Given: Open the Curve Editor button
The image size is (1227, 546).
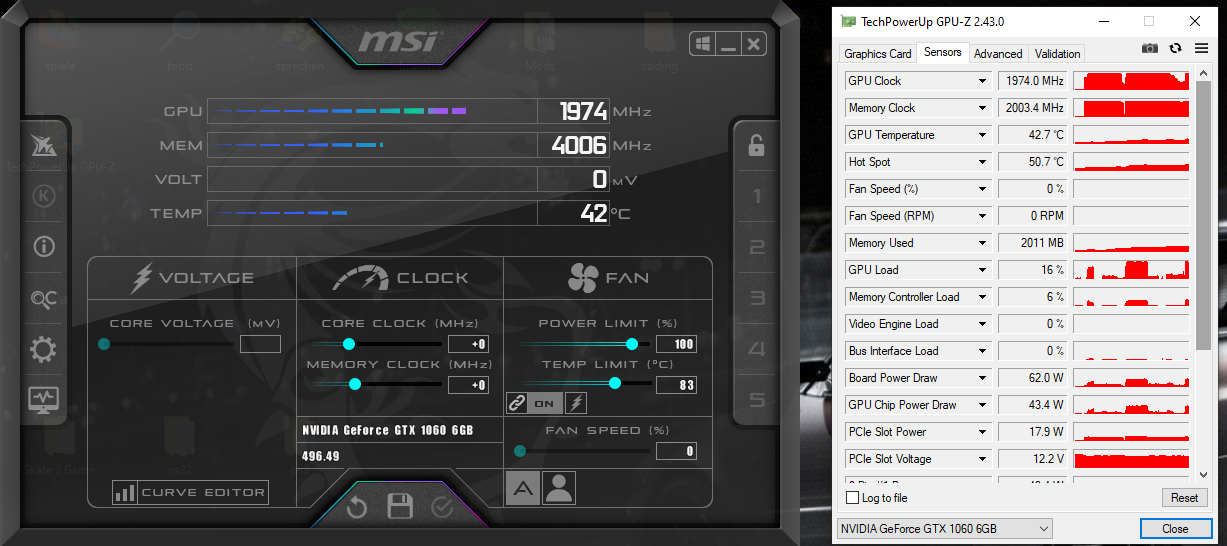Looking at the screenshot, I should point(191,493).
